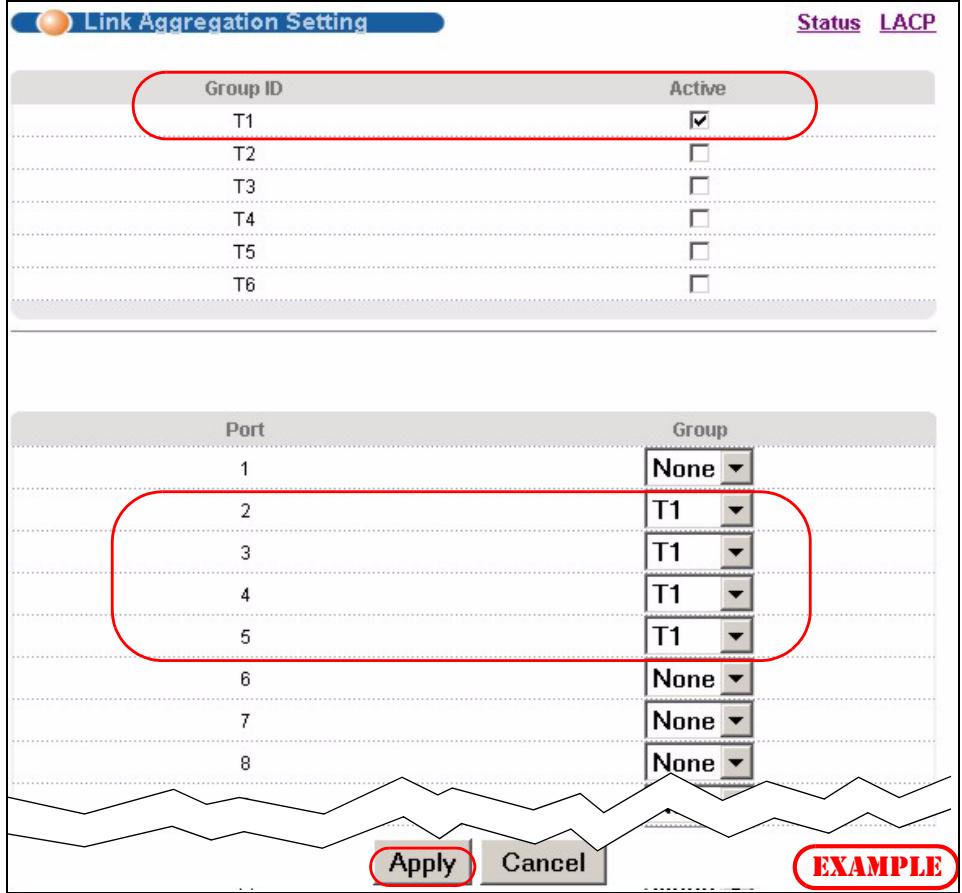Enable the Active checkbox for T4

699,218
